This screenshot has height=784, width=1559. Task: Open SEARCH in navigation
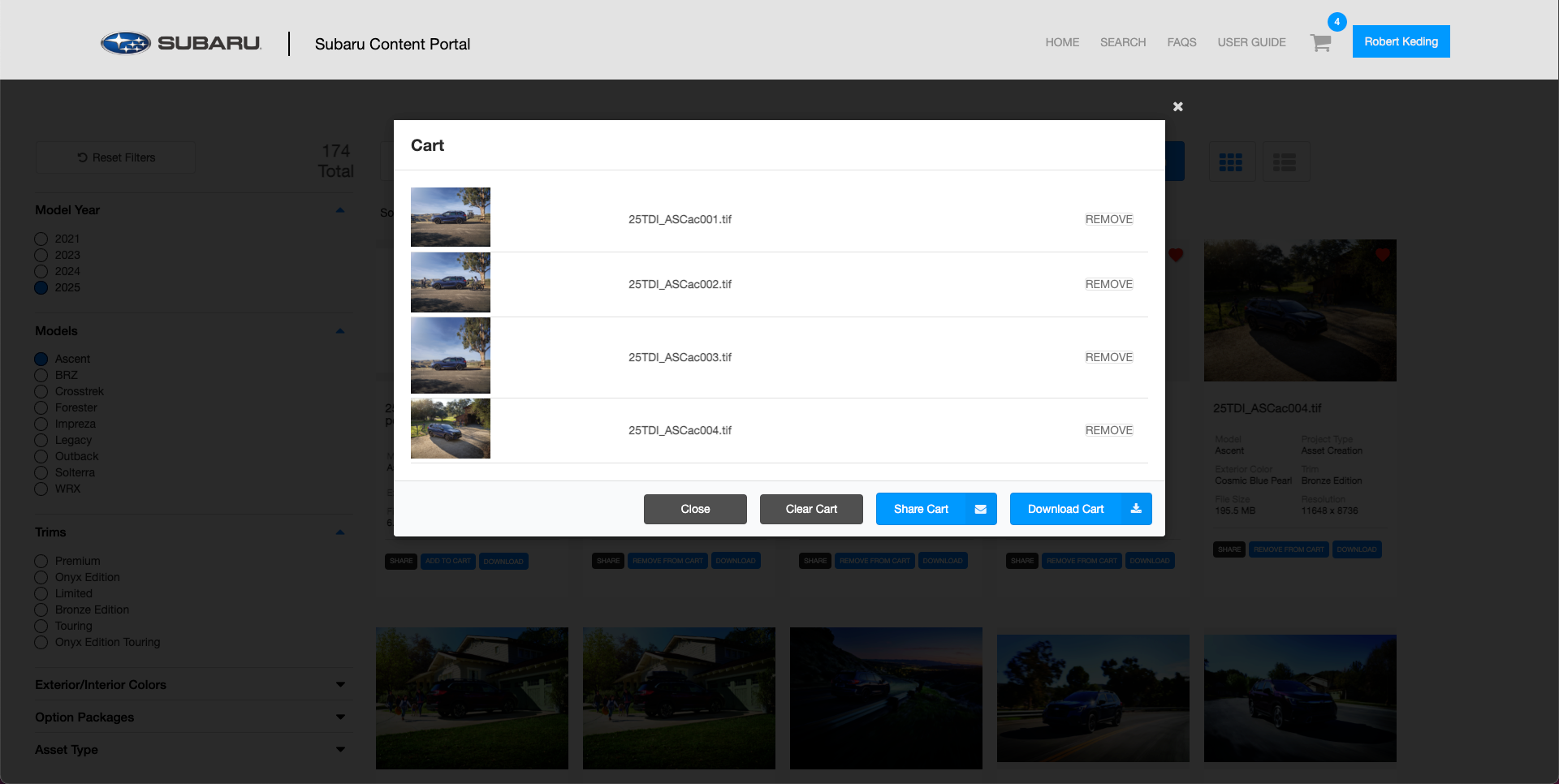tap(1123, 42)
